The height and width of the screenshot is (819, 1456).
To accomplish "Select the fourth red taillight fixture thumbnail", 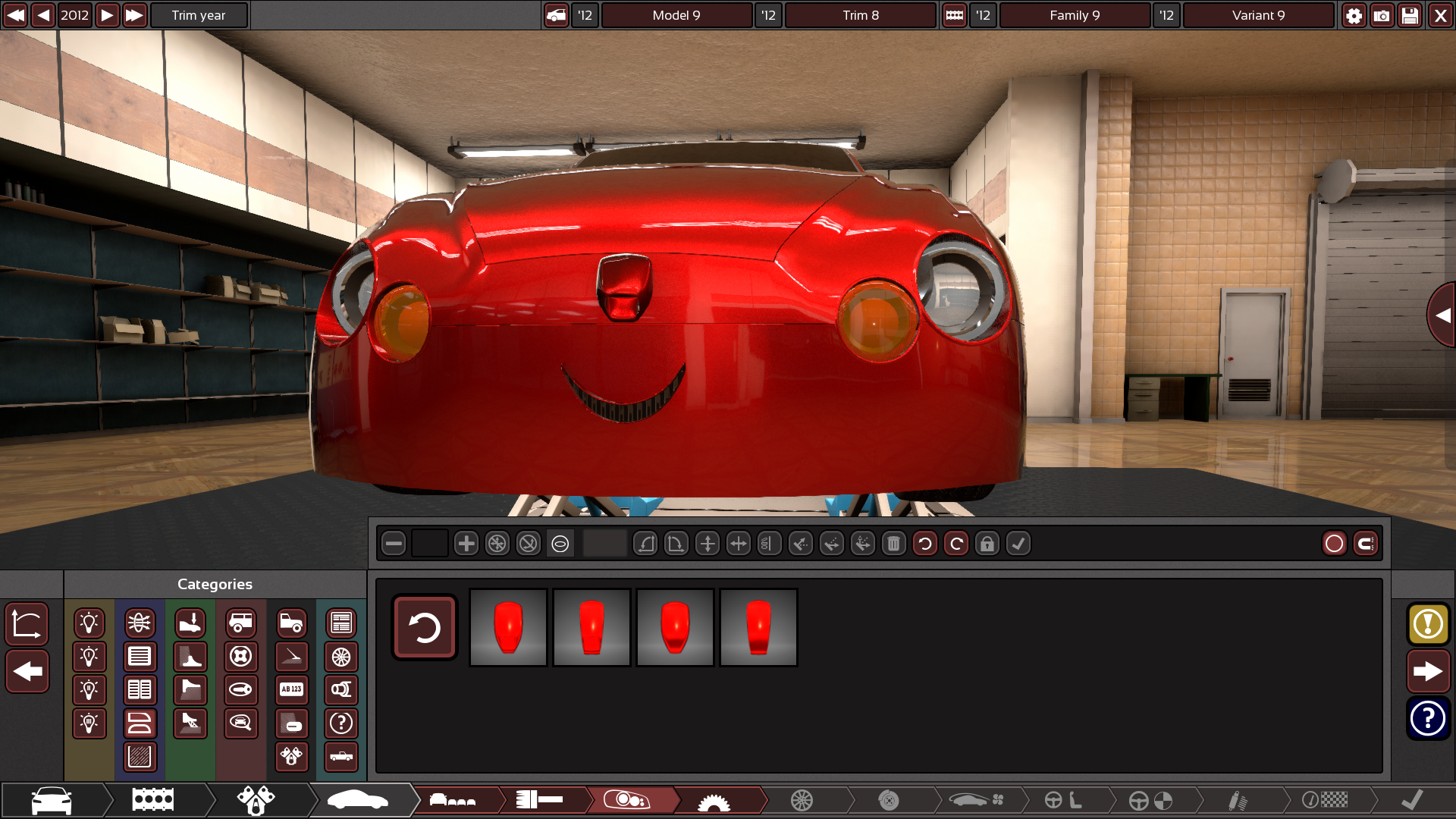I will tap(758, 627).
